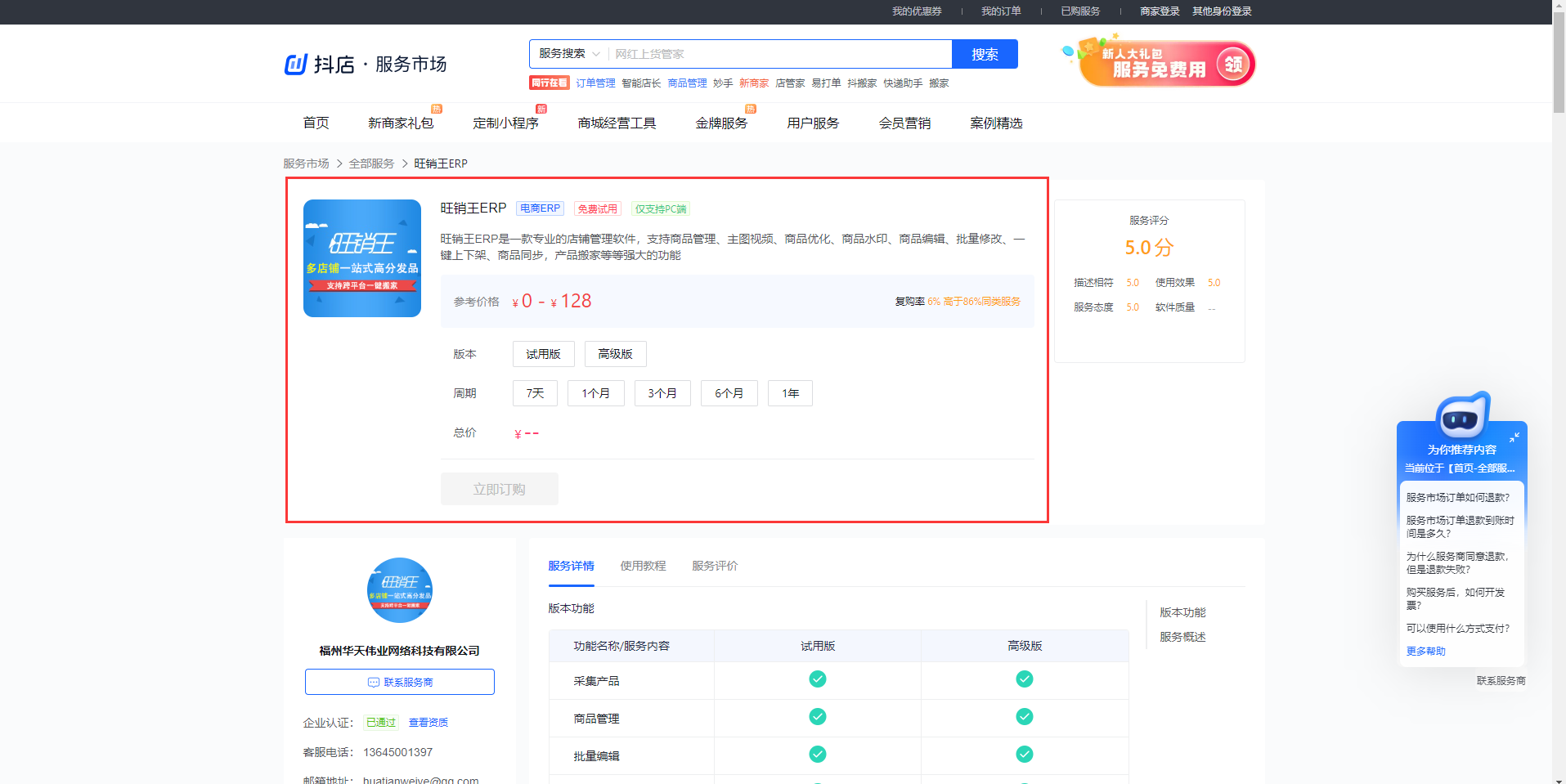The height and width of the screenshot is (784, 1566).
Task: Select hot keyword 店管家
Action: pos(790,83)
